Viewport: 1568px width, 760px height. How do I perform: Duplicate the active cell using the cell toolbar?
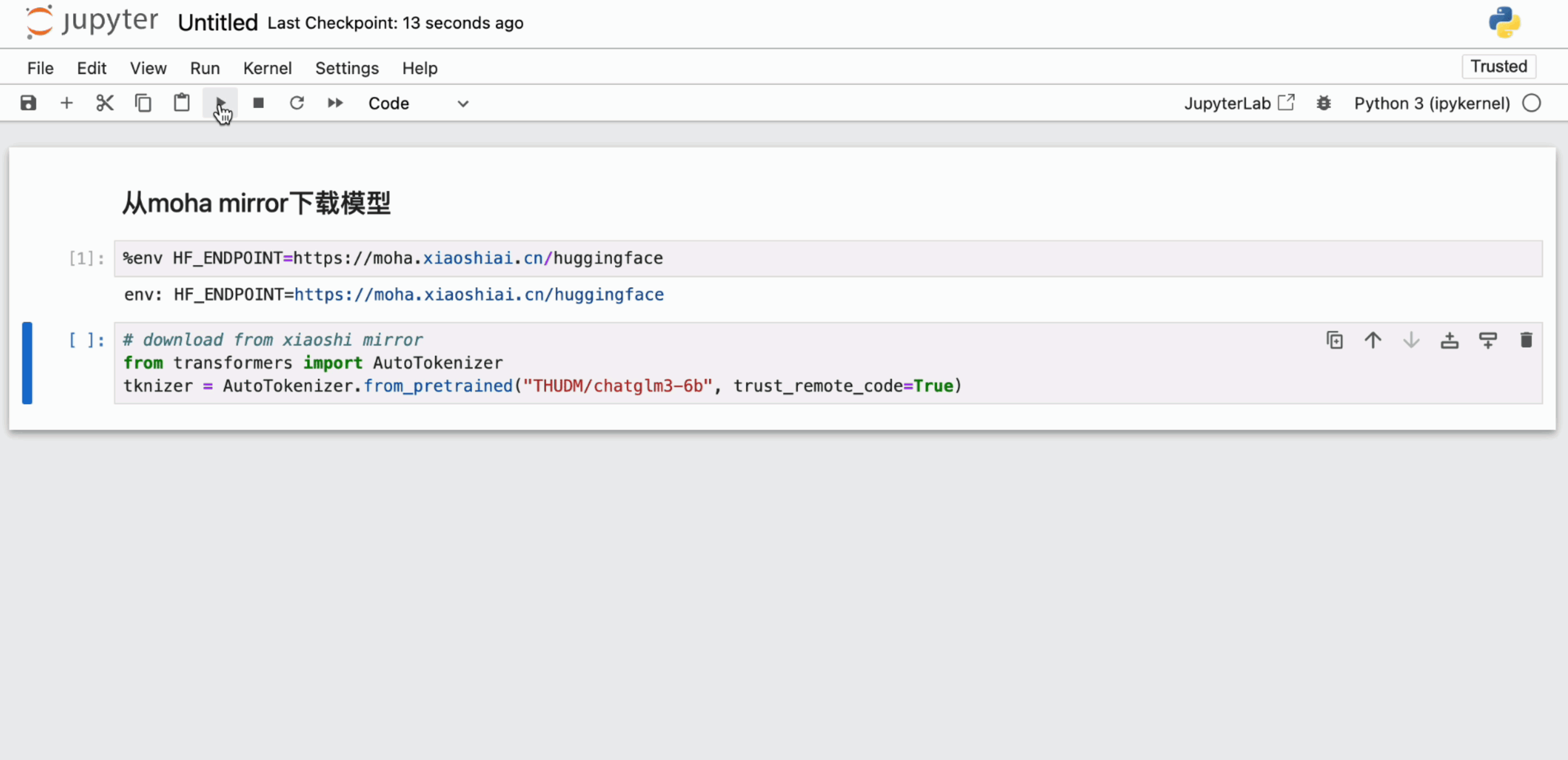pos(1334,339)
